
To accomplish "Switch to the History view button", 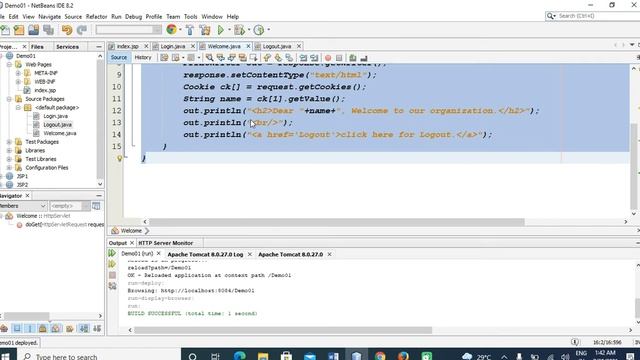I will click(143, 58).
